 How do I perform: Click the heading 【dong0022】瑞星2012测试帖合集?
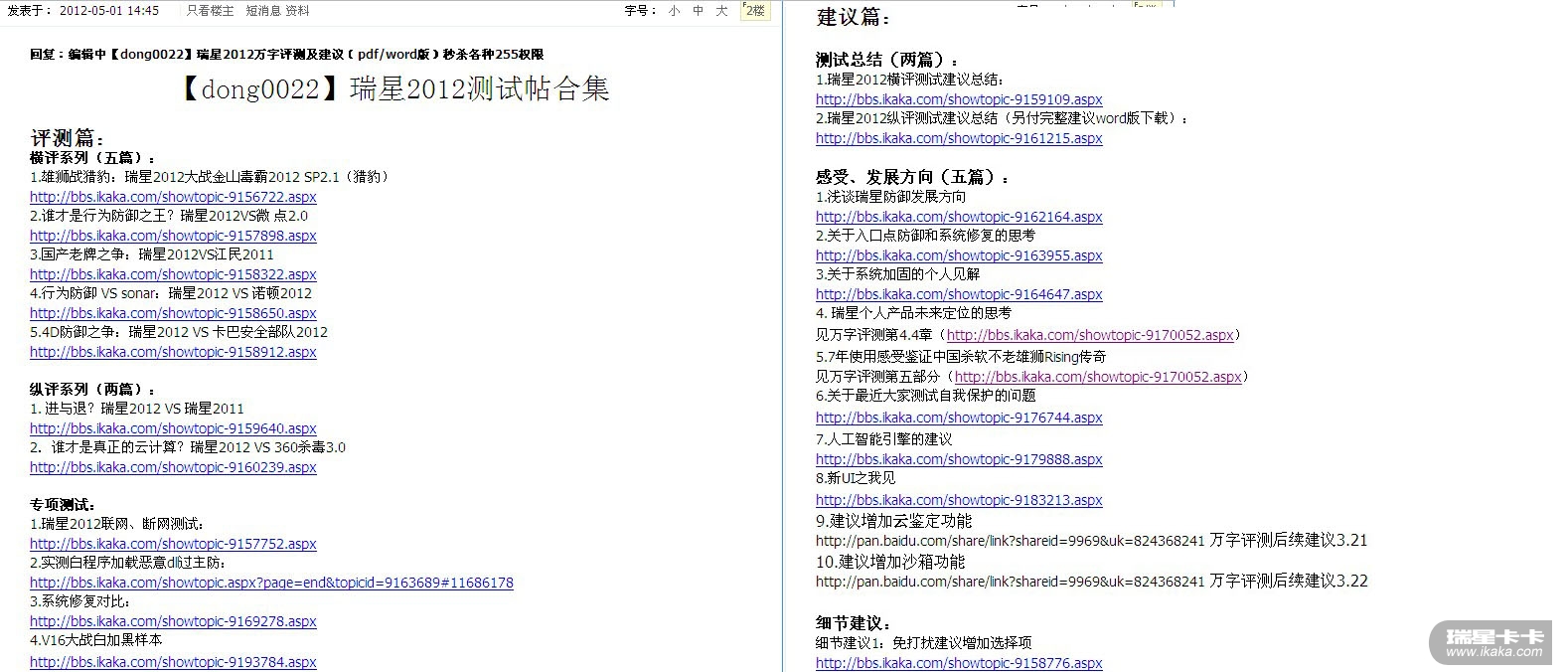[x=392, y=89]
